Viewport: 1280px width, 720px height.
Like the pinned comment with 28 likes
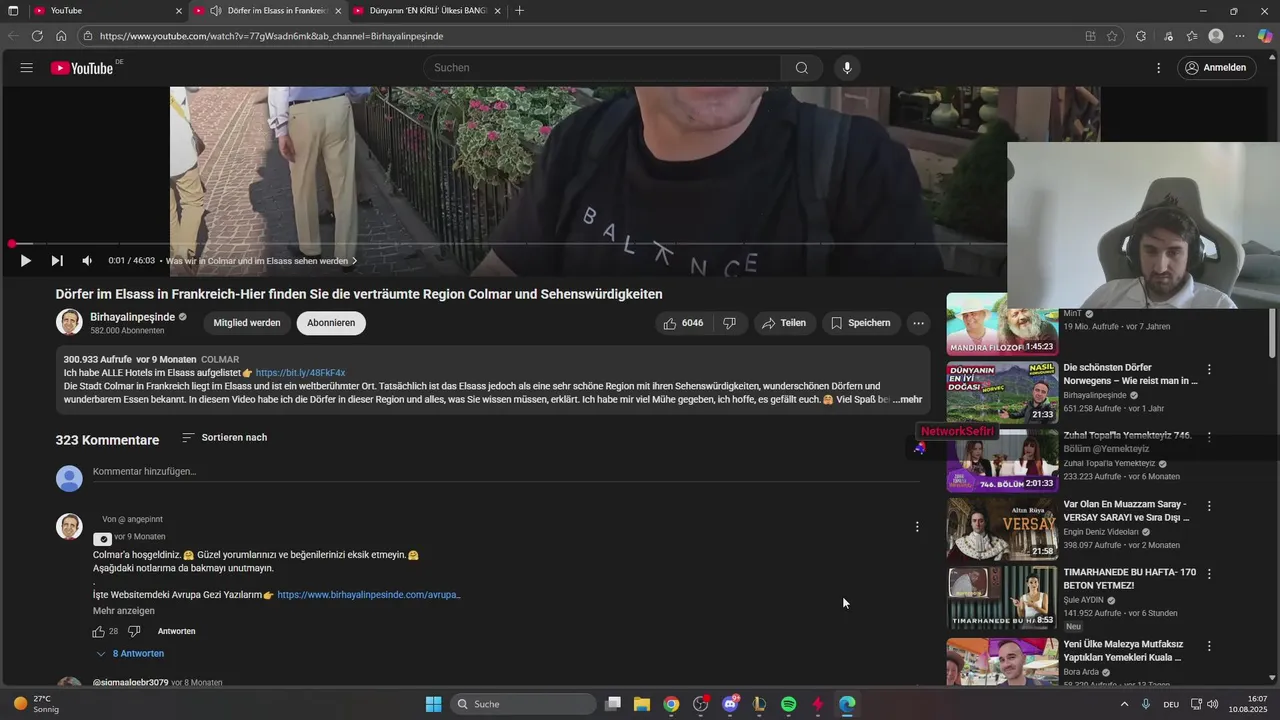click(x=99, y=632)
